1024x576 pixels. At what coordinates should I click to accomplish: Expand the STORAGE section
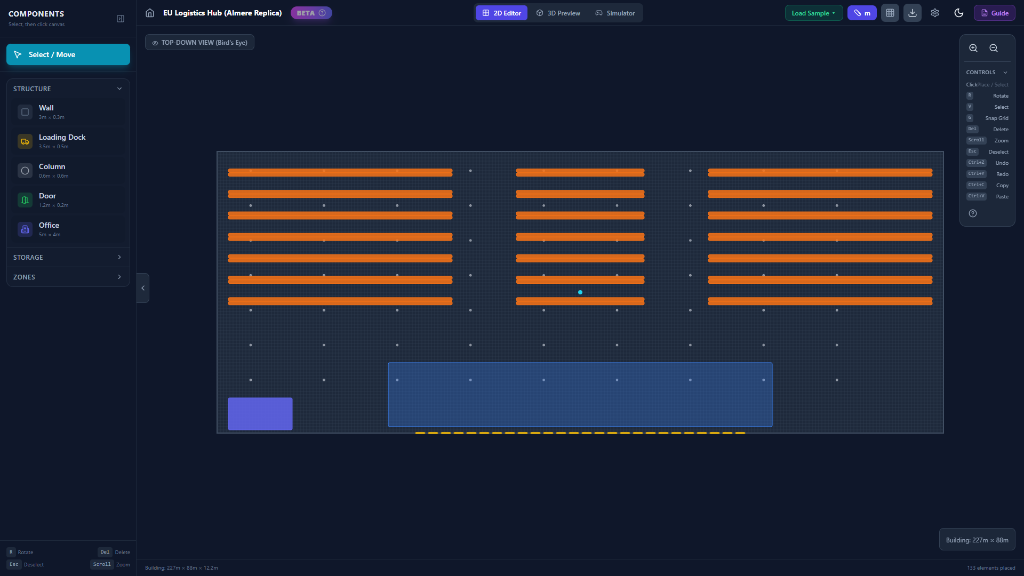[67, 257]
